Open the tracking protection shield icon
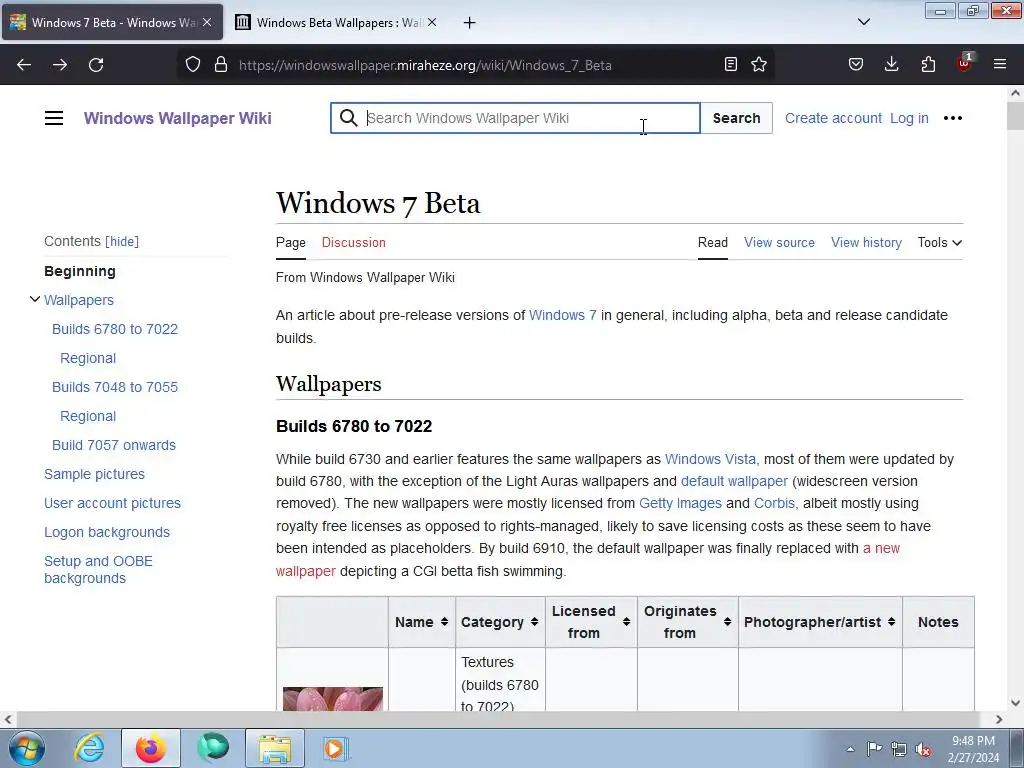Screen dimensions: 1024x768 click(193, 65)
